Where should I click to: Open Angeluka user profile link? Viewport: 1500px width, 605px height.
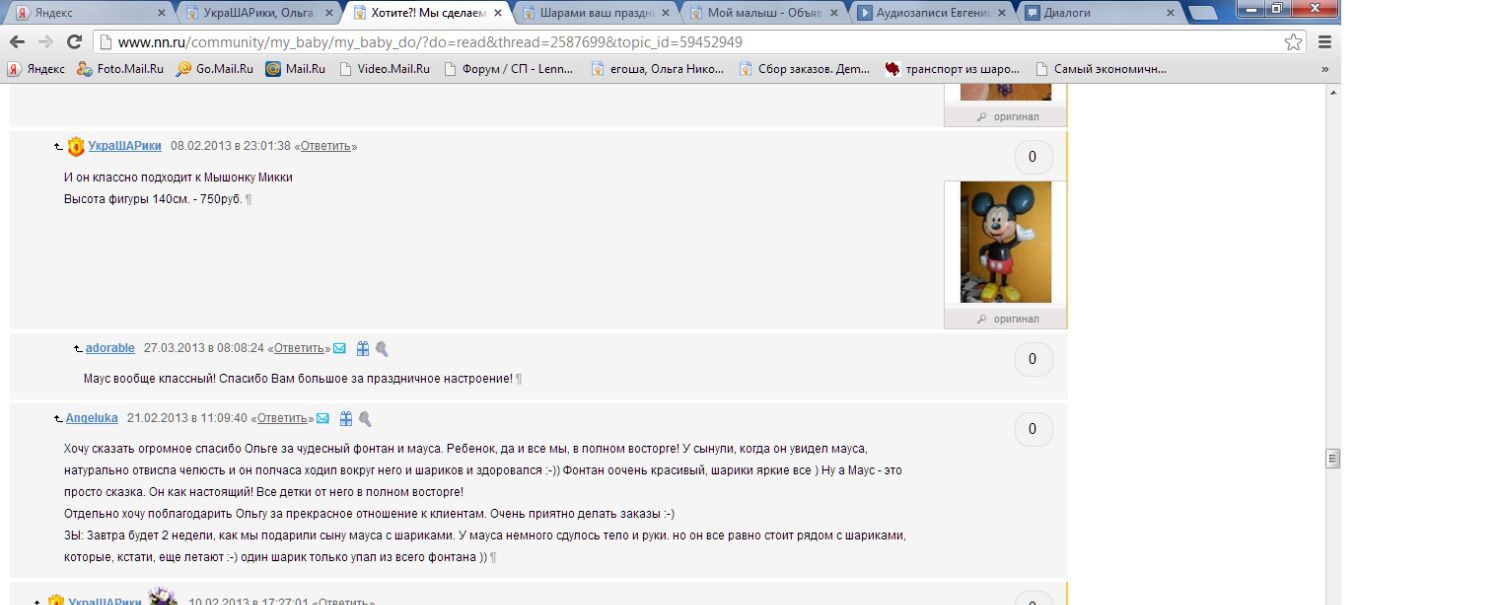point(92,418)
